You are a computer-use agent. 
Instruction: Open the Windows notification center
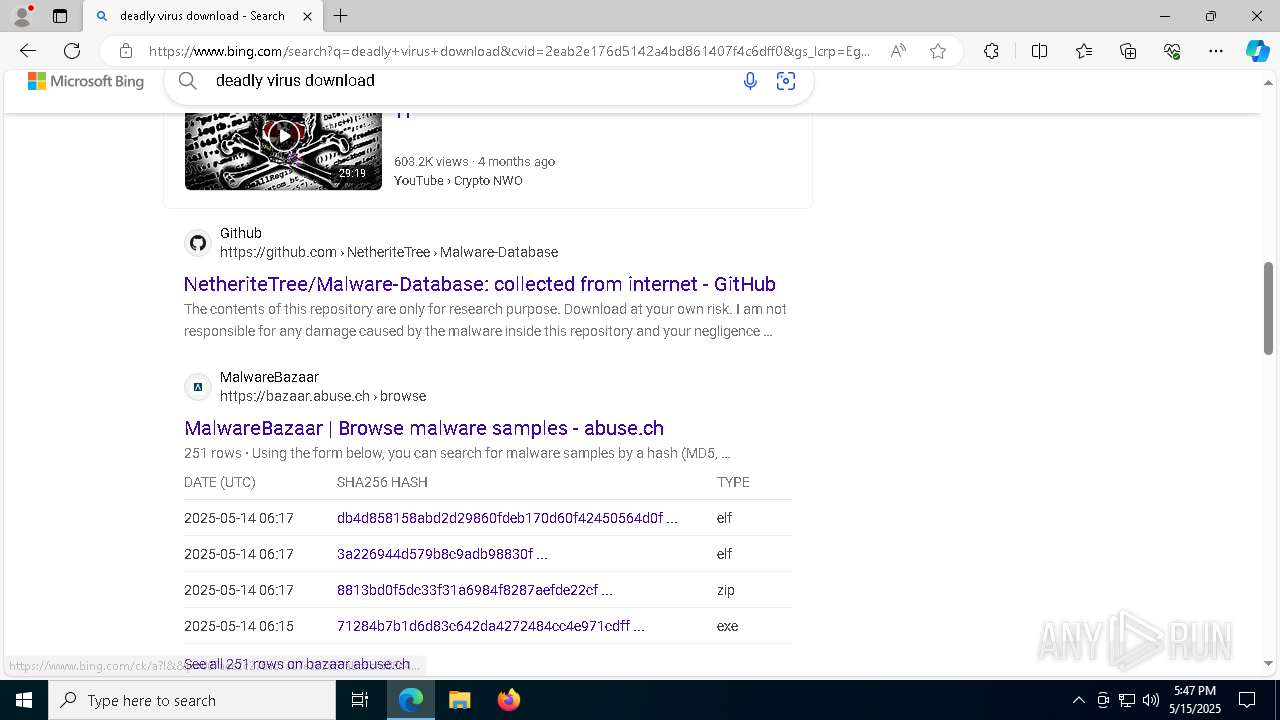coord(1247,700)
